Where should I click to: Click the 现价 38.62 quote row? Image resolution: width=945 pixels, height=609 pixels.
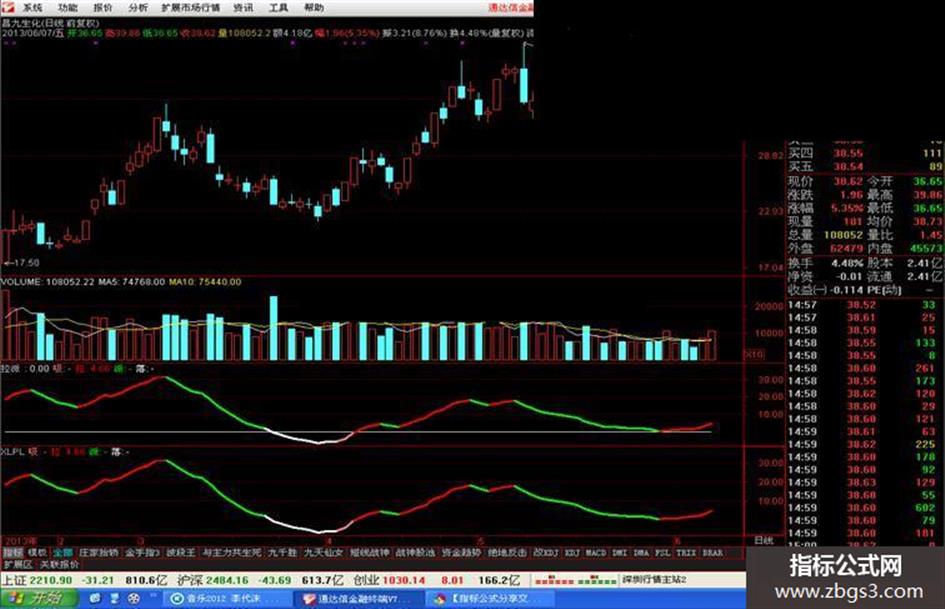tap(825, 181)
